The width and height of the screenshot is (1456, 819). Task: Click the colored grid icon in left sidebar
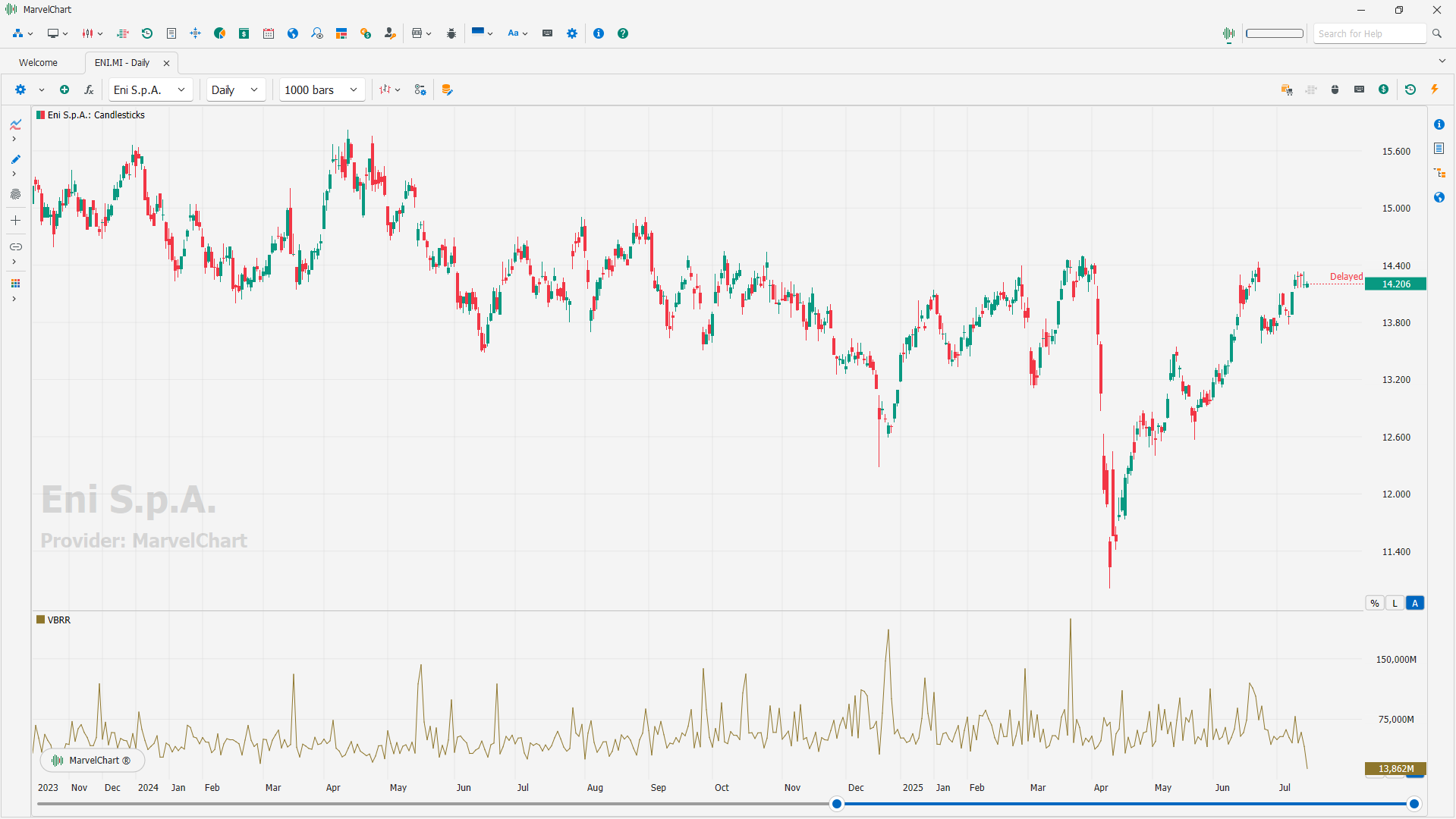(15, 284)
